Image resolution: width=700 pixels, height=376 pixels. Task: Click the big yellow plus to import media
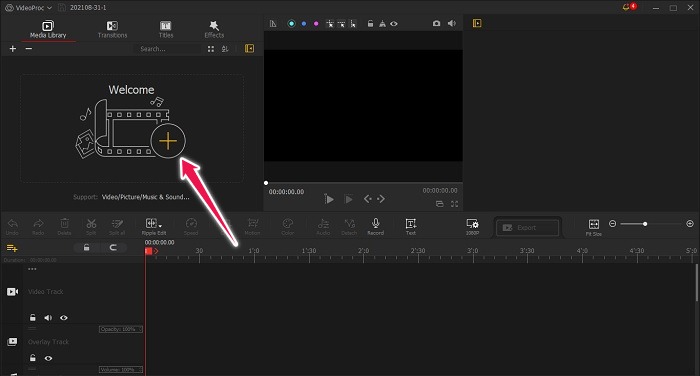pos(168,141)
